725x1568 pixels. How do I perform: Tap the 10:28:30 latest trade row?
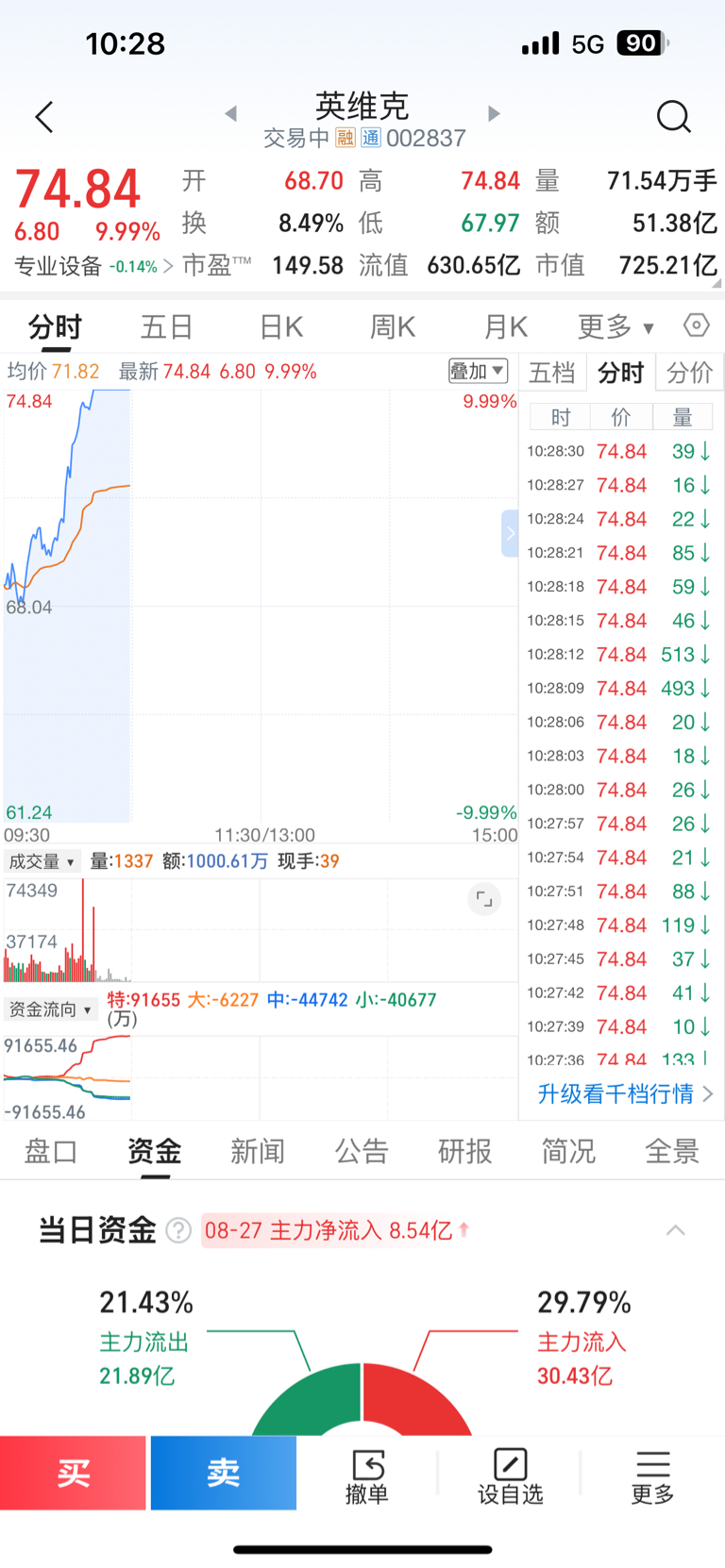pos(619,451)
